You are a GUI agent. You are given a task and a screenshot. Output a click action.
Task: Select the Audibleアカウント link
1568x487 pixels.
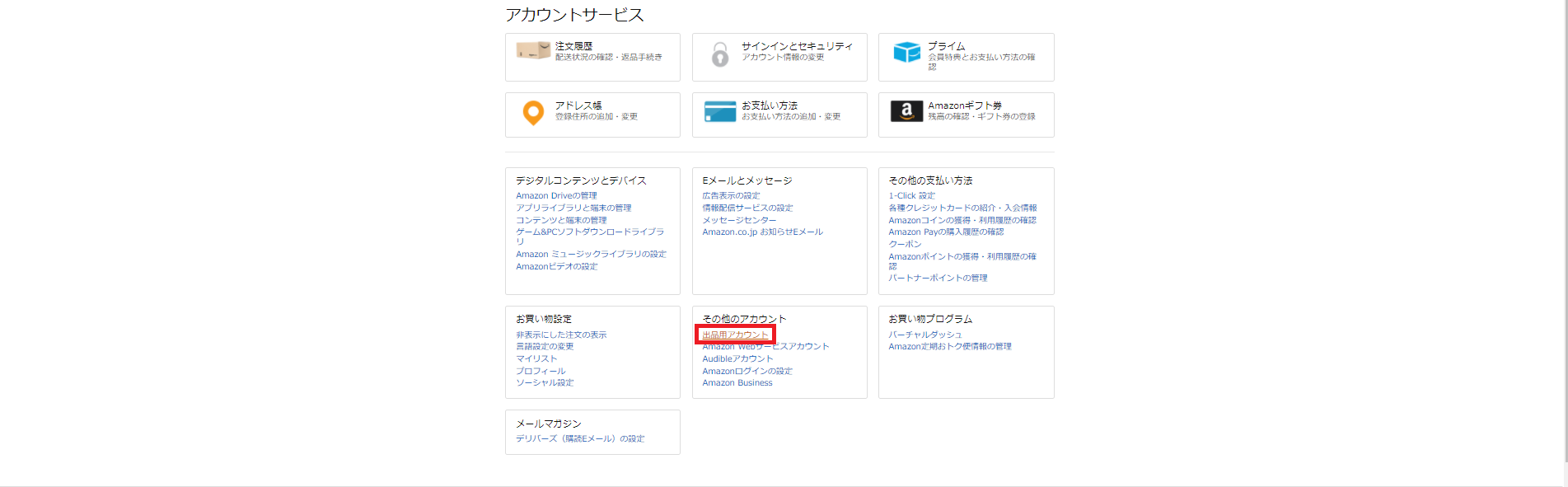pyautogui.click(x=737, y=359)
